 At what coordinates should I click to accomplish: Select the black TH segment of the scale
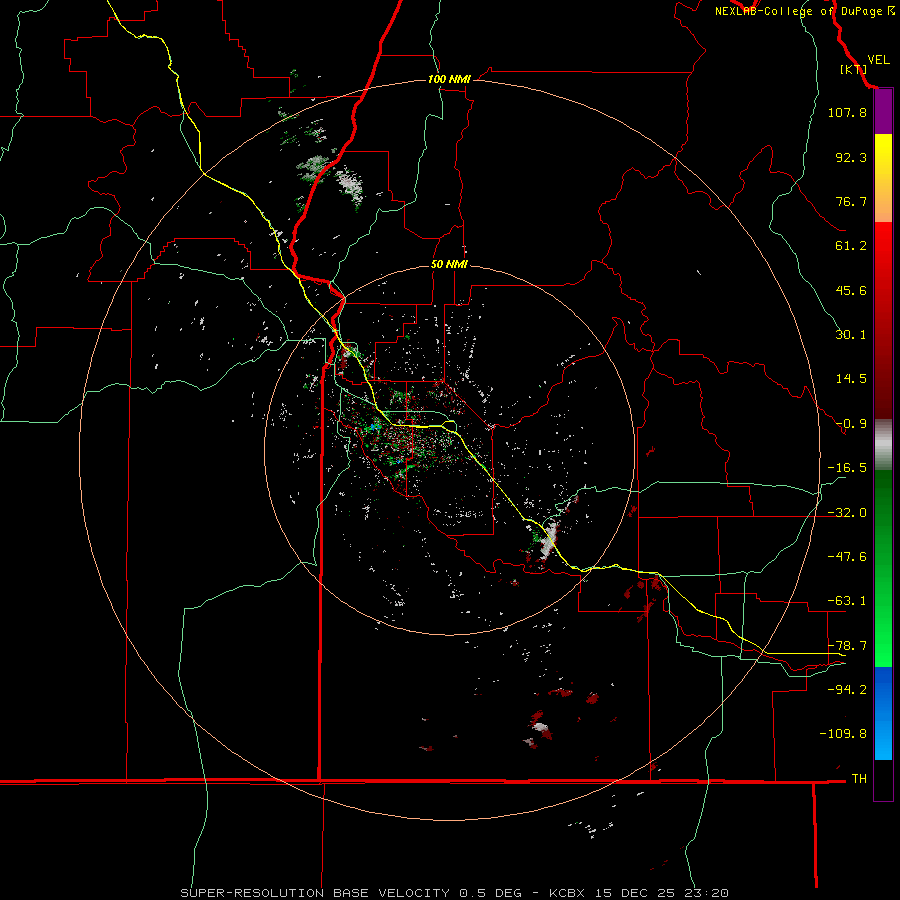(x=883, y=780)
